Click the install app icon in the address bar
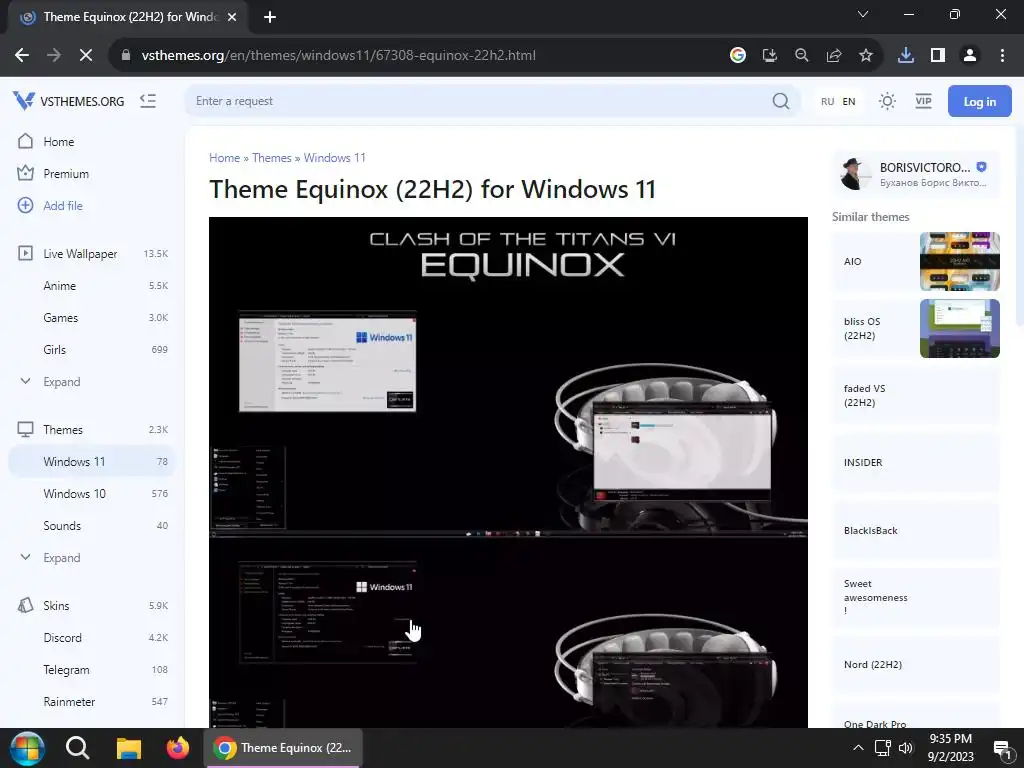 pos(770,56)
